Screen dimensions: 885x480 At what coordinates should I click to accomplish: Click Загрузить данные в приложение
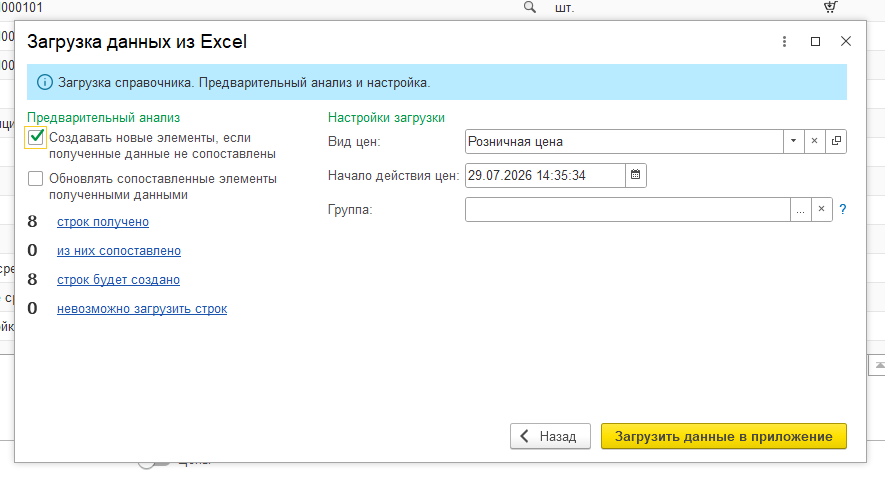pyautogui.click(x=724, y=436)
